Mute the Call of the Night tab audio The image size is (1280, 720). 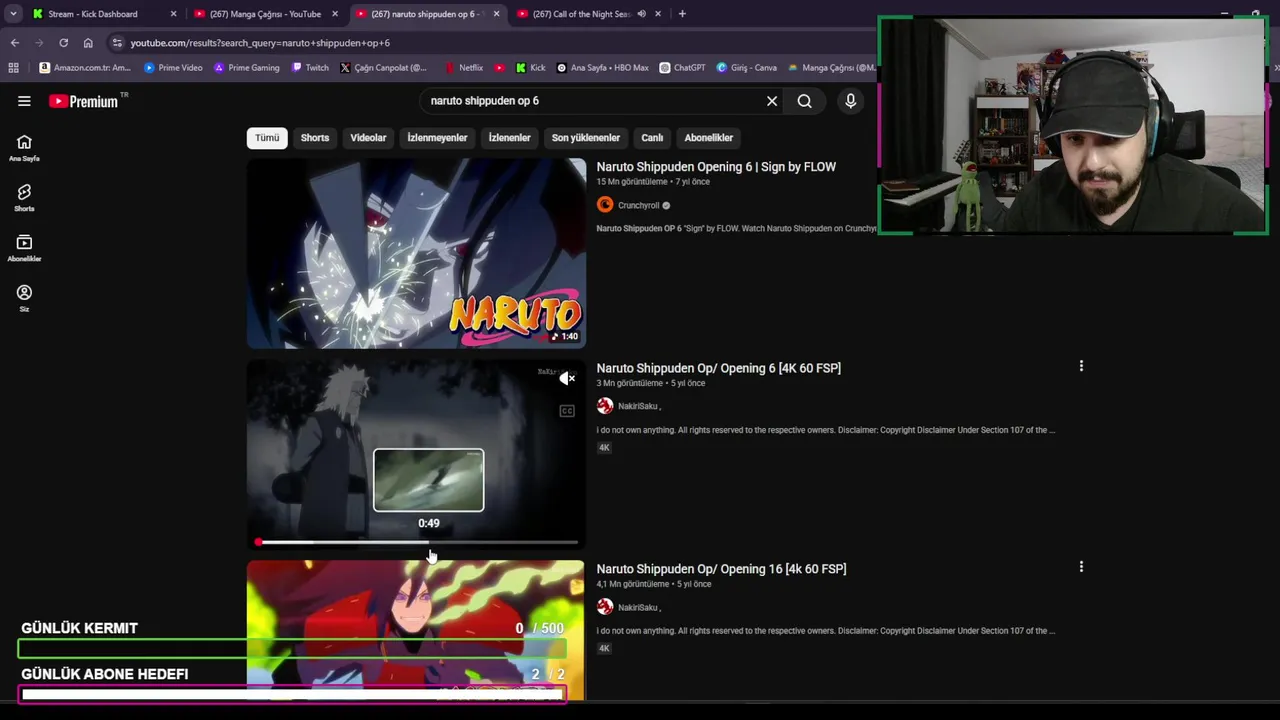(x=641, y=14)
